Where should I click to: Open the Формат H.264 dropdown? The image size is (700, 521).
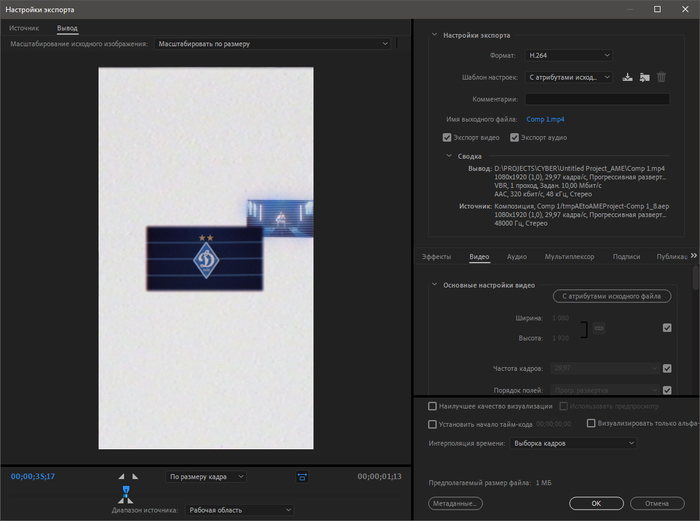point(568,55)
